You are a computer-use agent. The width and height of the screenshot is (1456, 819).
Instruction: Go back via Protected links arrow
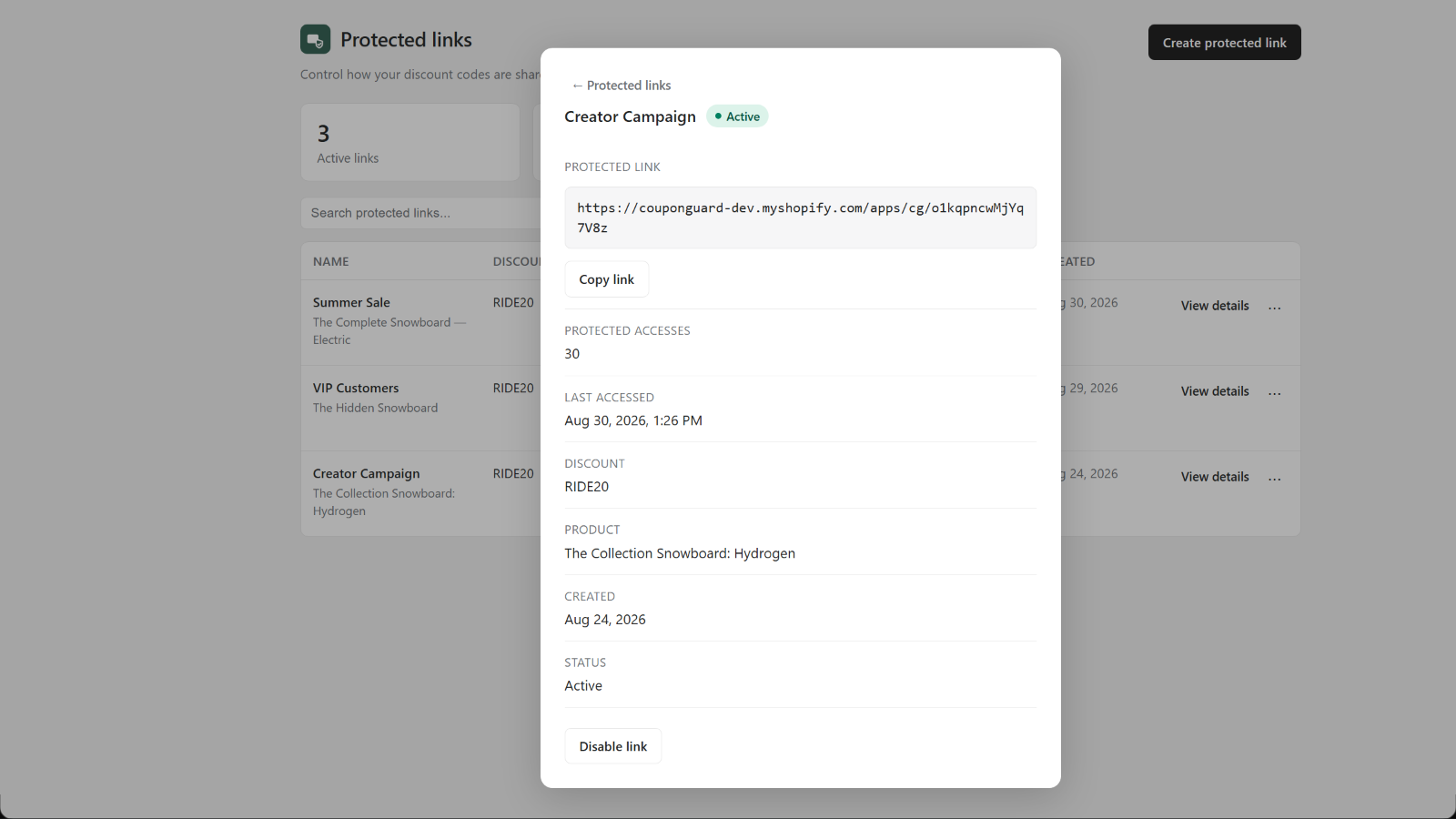coord(622,86)
